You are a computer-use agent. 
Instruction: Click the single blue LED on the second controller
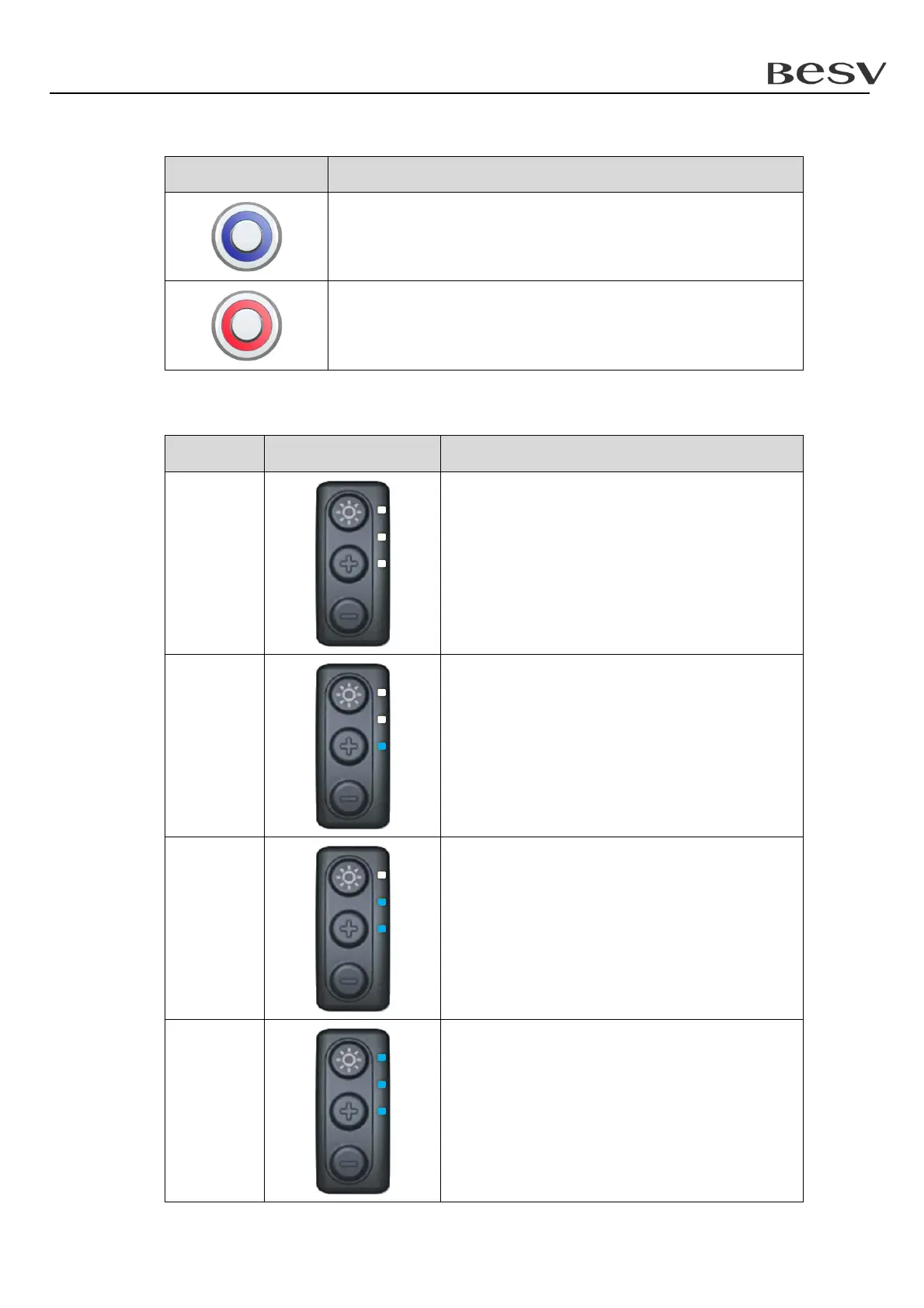pyautogui.click(x=382, y=746)
